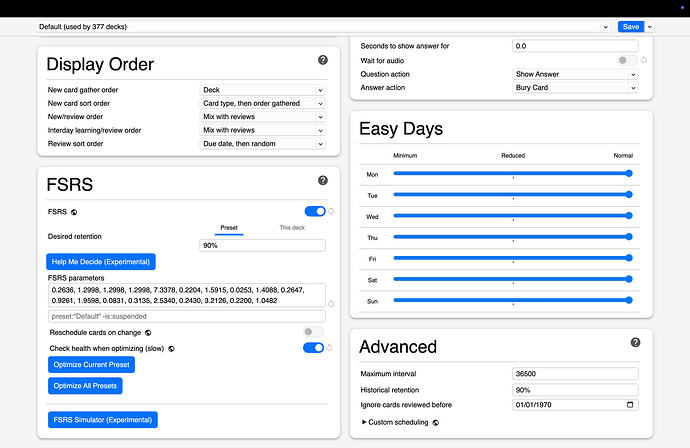This screenshot has width=690, height=448.
Task: Click the 'Minimum' easy days column label
Action: point(405,156)
